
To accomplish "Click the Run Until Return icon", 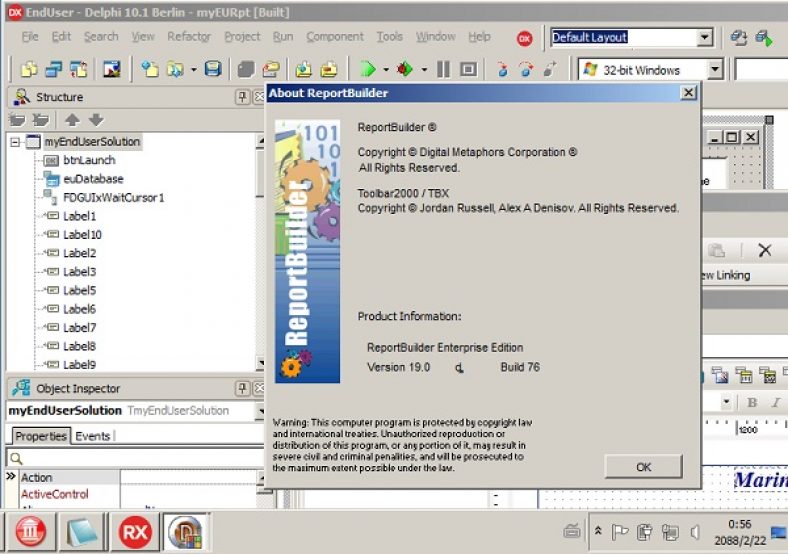I will point(550,69).
